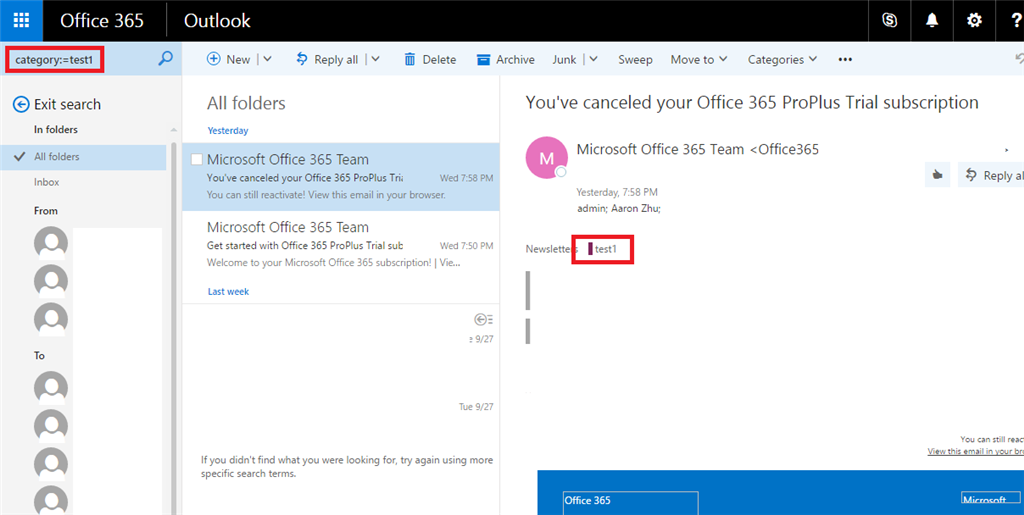
Task: Open the settings gear
Action: point(974,20)
